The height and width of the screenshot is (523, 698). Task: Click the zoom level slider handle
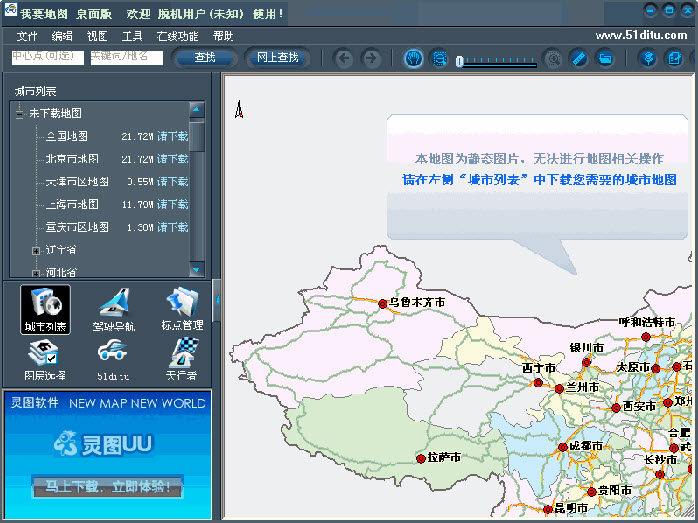point(459,62)
